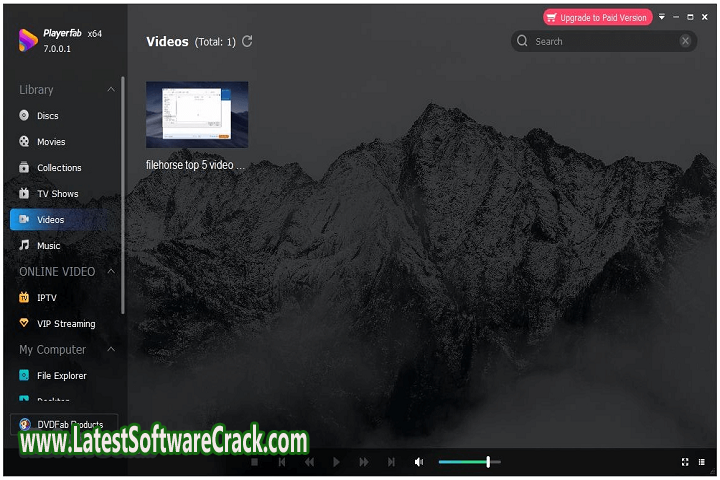Screen dimensions: 720x480
Task: Collapse the Library section
Action: 111,90
